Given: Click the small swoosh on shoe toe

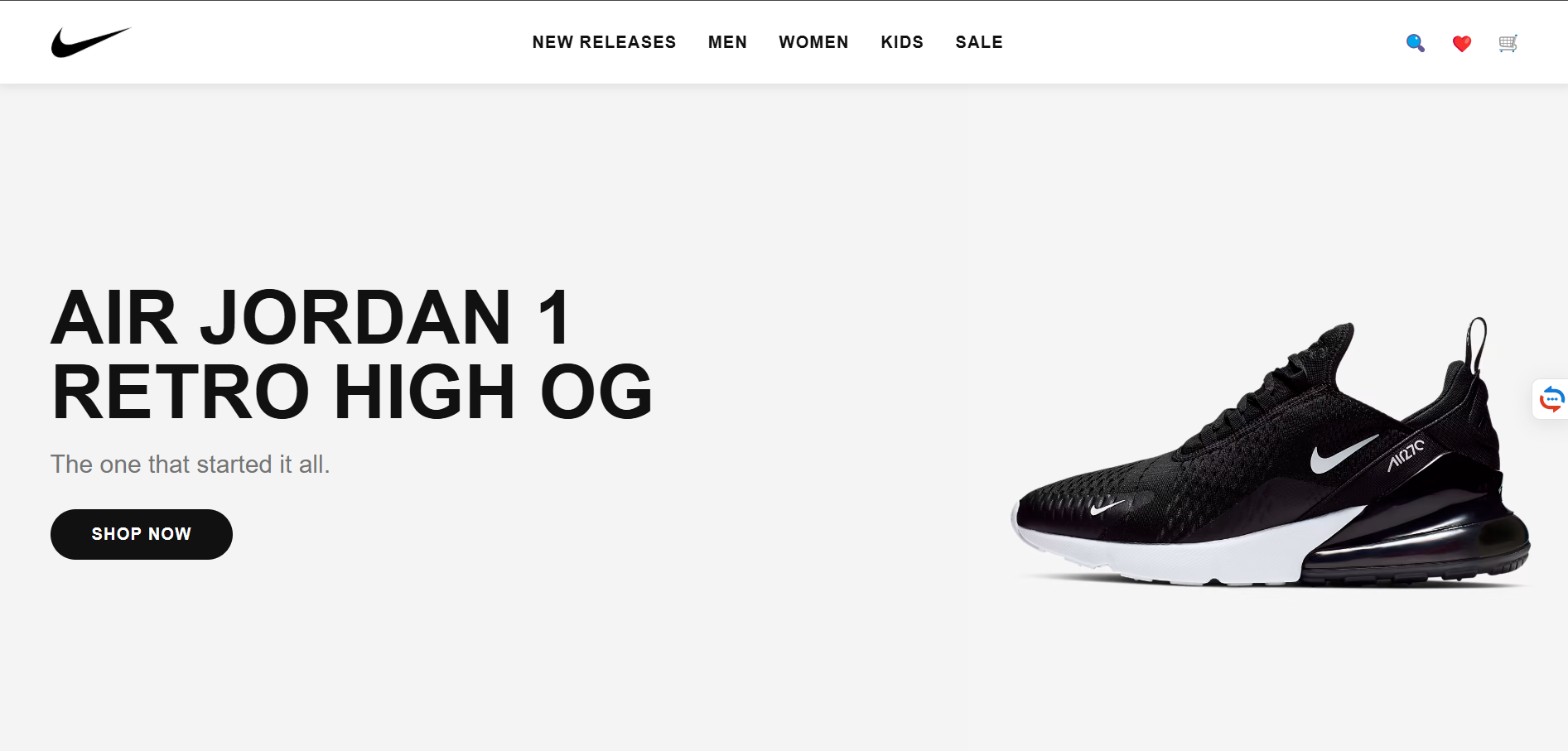Looking at the screenshot, I should coord(1107,506).
